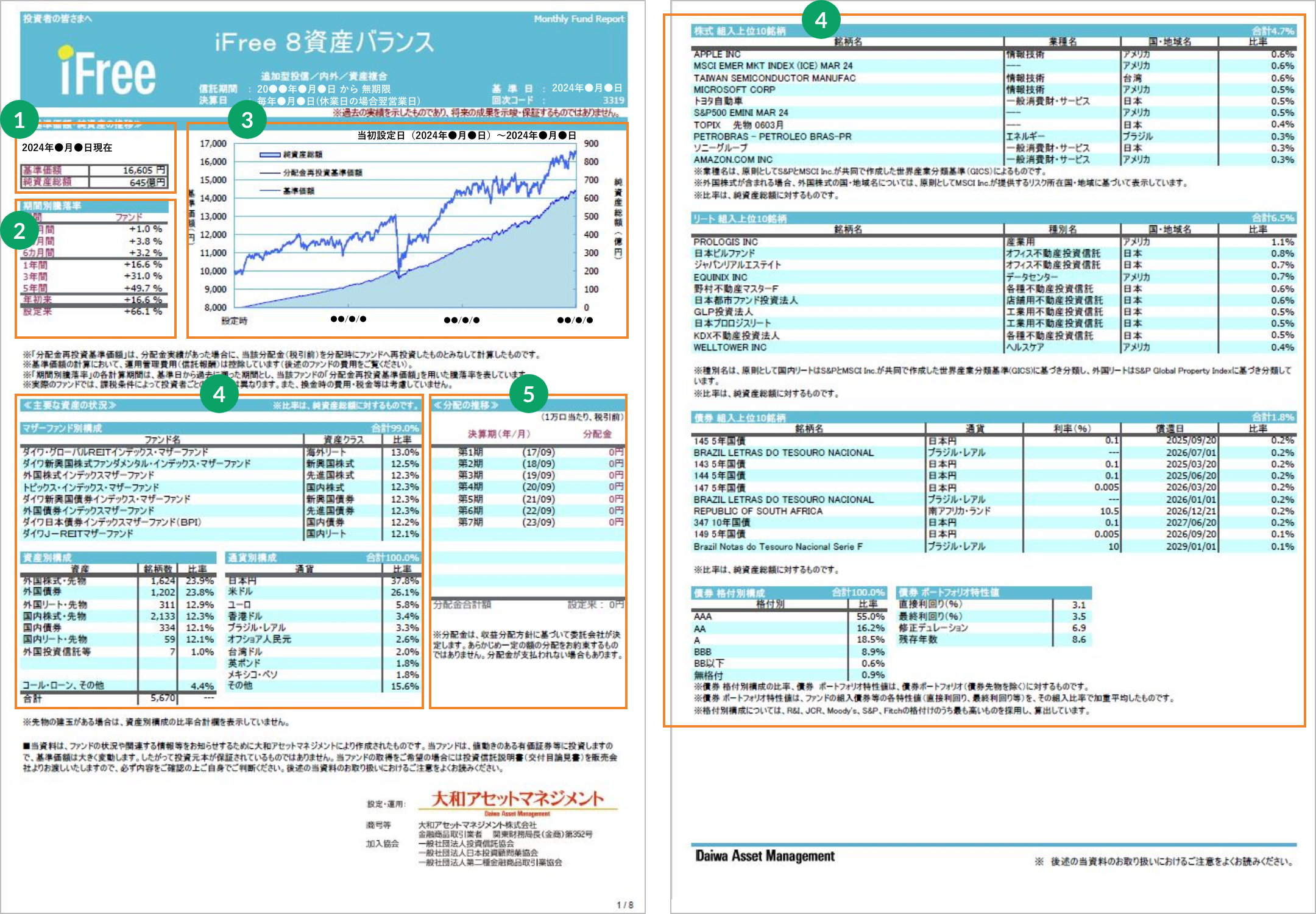Screen dimensions: 1316x914
Task: Click the 銘柄数 value '1,624'
Action: (x=163, y=581)
